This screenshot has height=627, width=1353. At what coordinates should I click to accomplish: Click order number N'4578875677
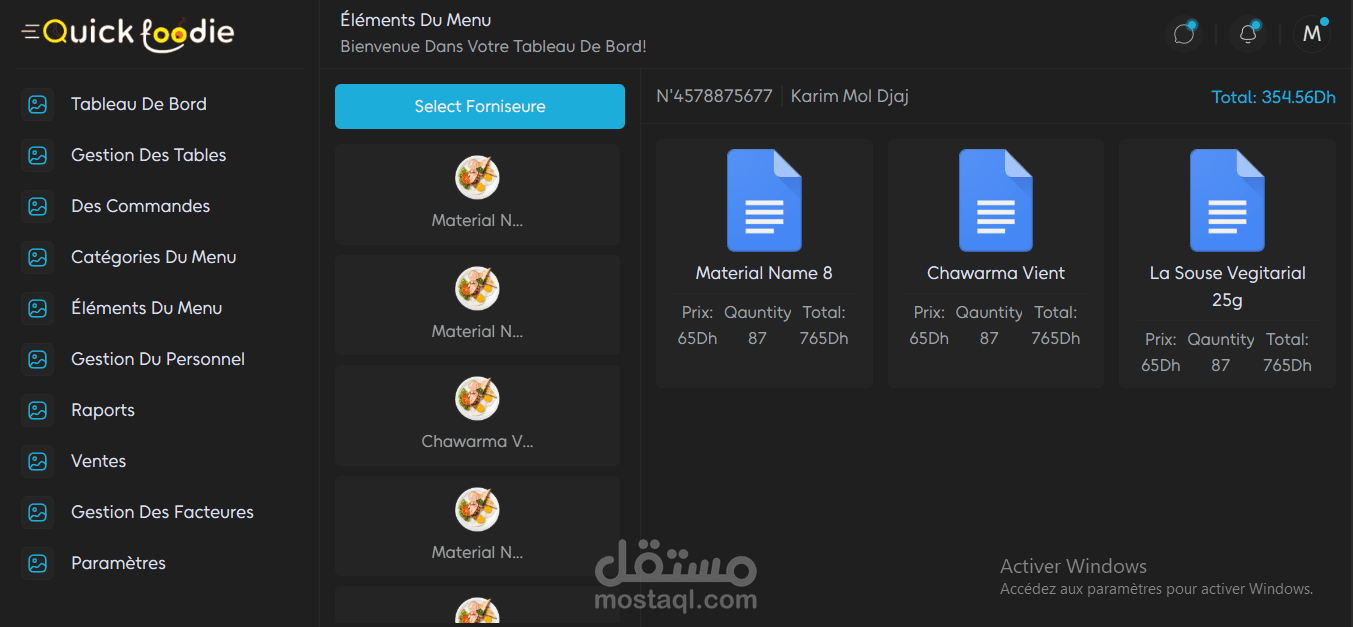pyautogui.click(x=714, y=97)
